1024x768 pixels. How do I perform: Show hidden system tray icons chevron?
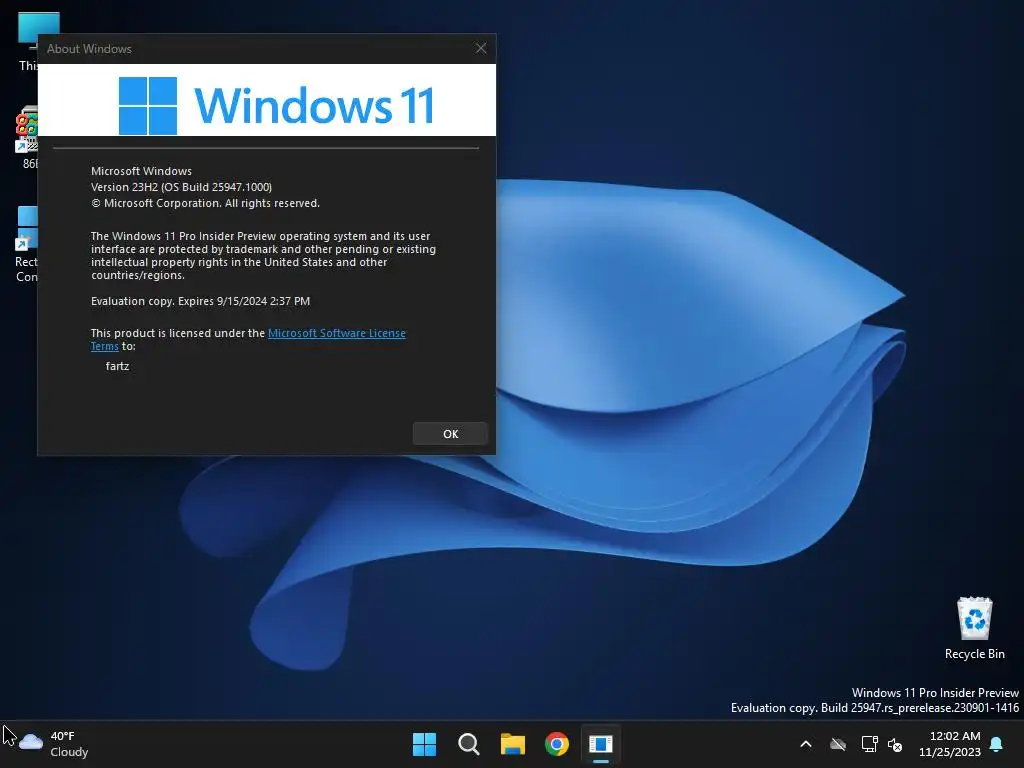pos(806,744)
